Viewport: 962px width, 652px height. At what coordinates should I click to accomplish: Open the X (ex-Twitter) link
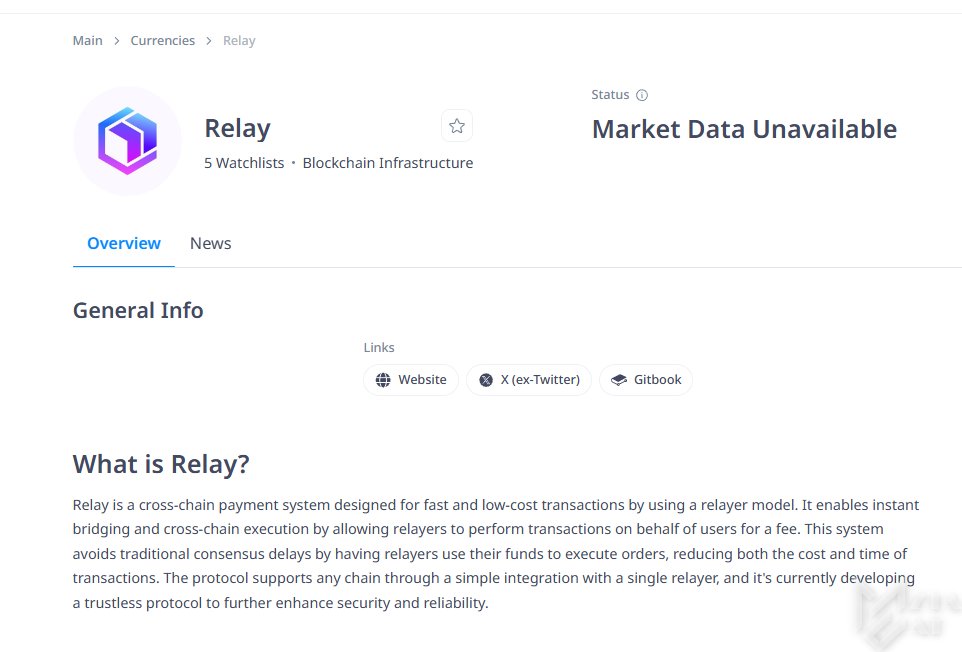pyautogui.click(x=529, y=380)
